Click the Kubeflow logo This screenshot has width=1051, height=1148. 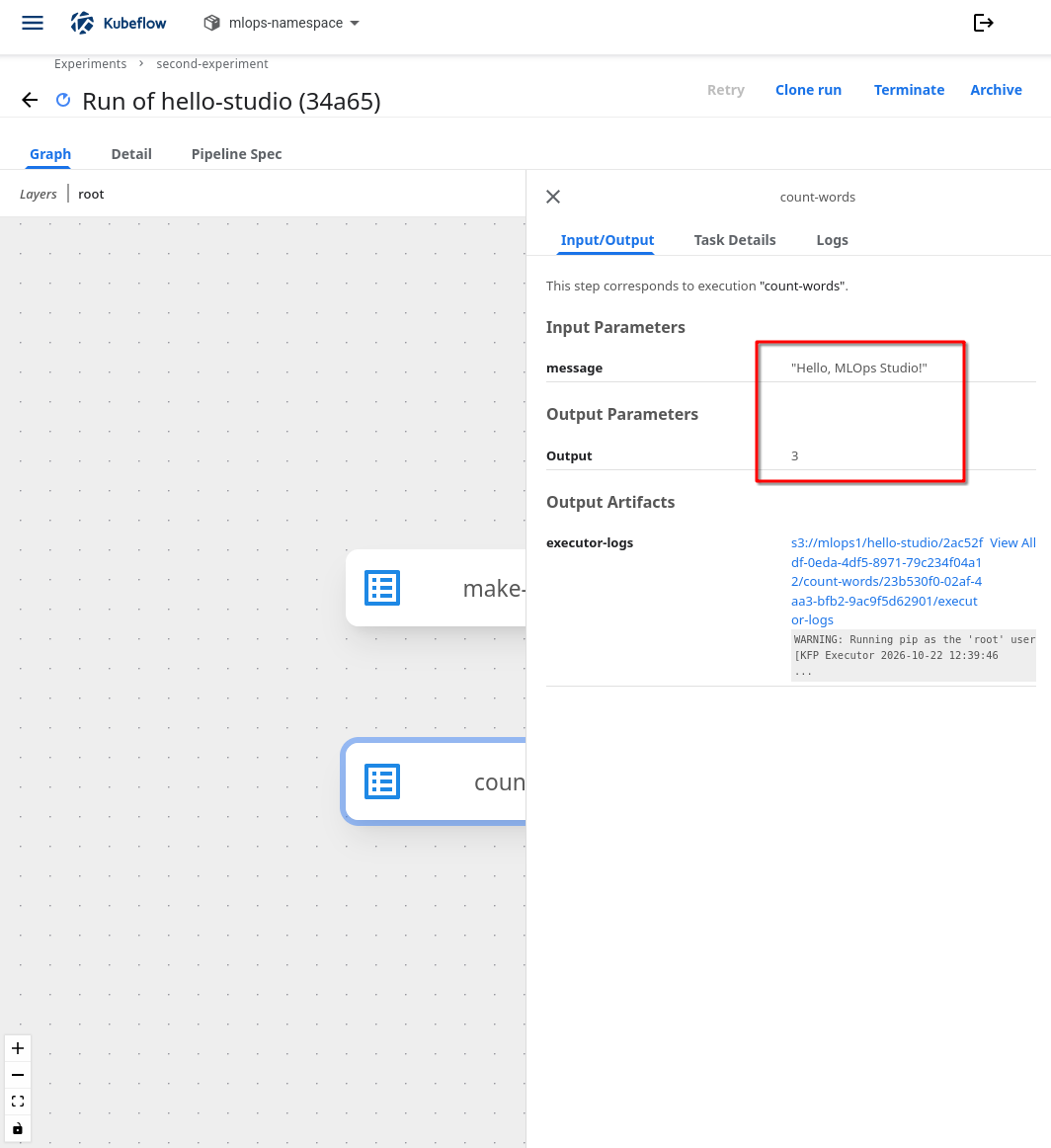(119, 23)
